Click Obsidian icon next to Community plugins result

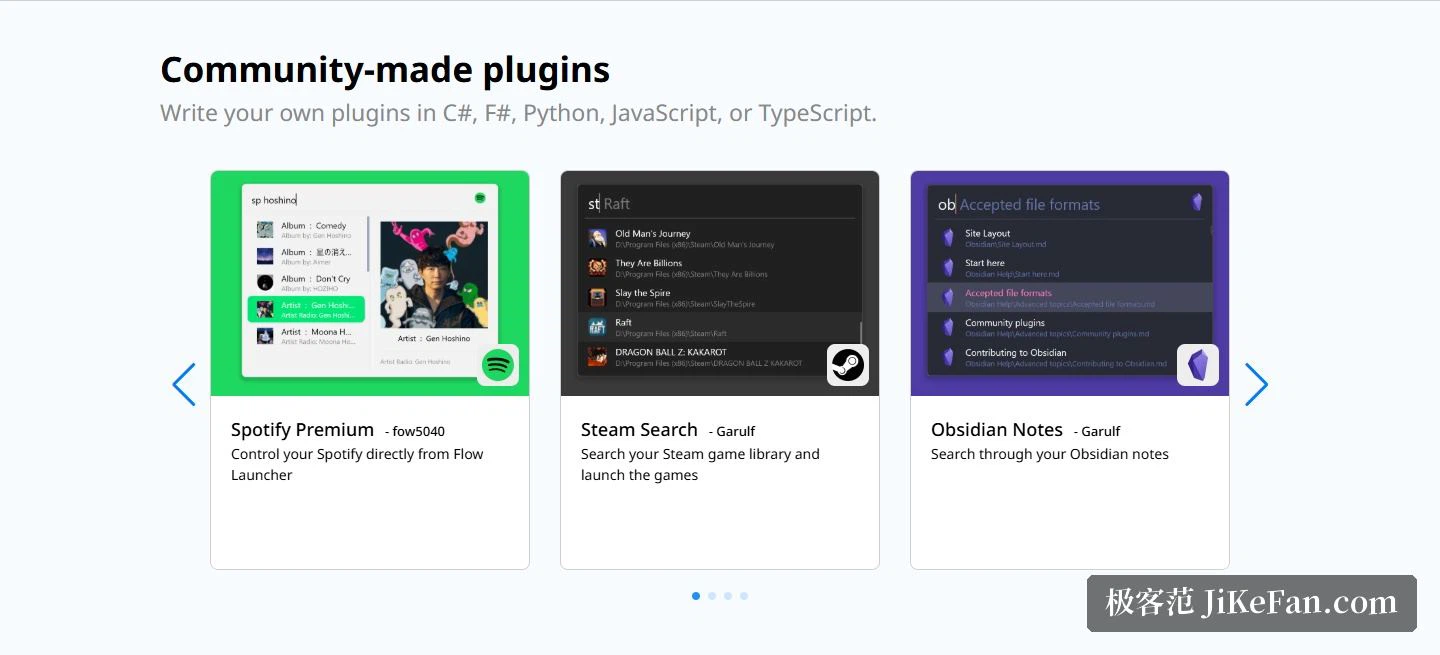948,327
